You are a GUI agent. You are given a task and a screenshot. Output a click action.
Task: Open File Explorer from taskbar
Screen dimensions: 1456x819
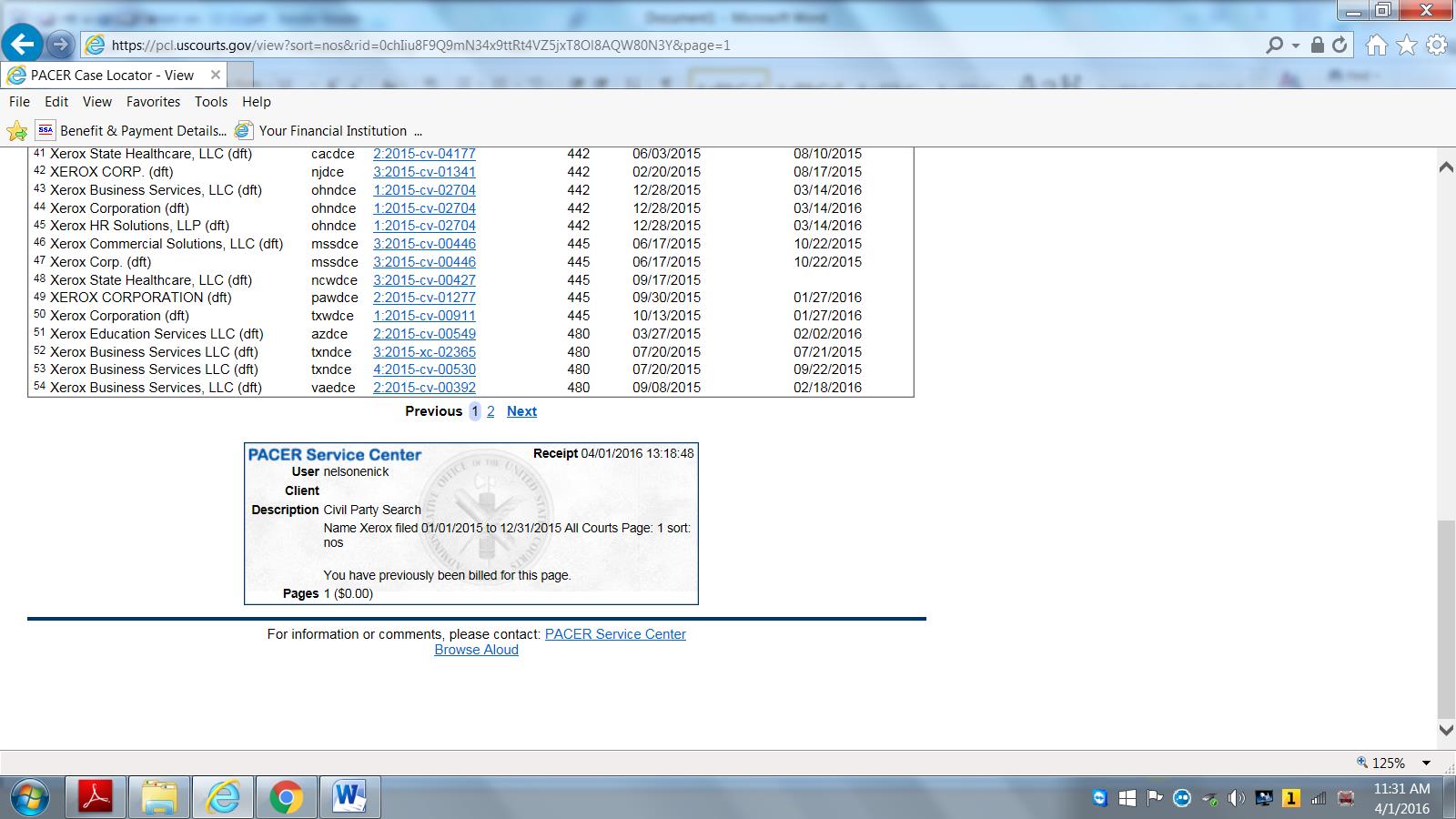tap(159, 798)
